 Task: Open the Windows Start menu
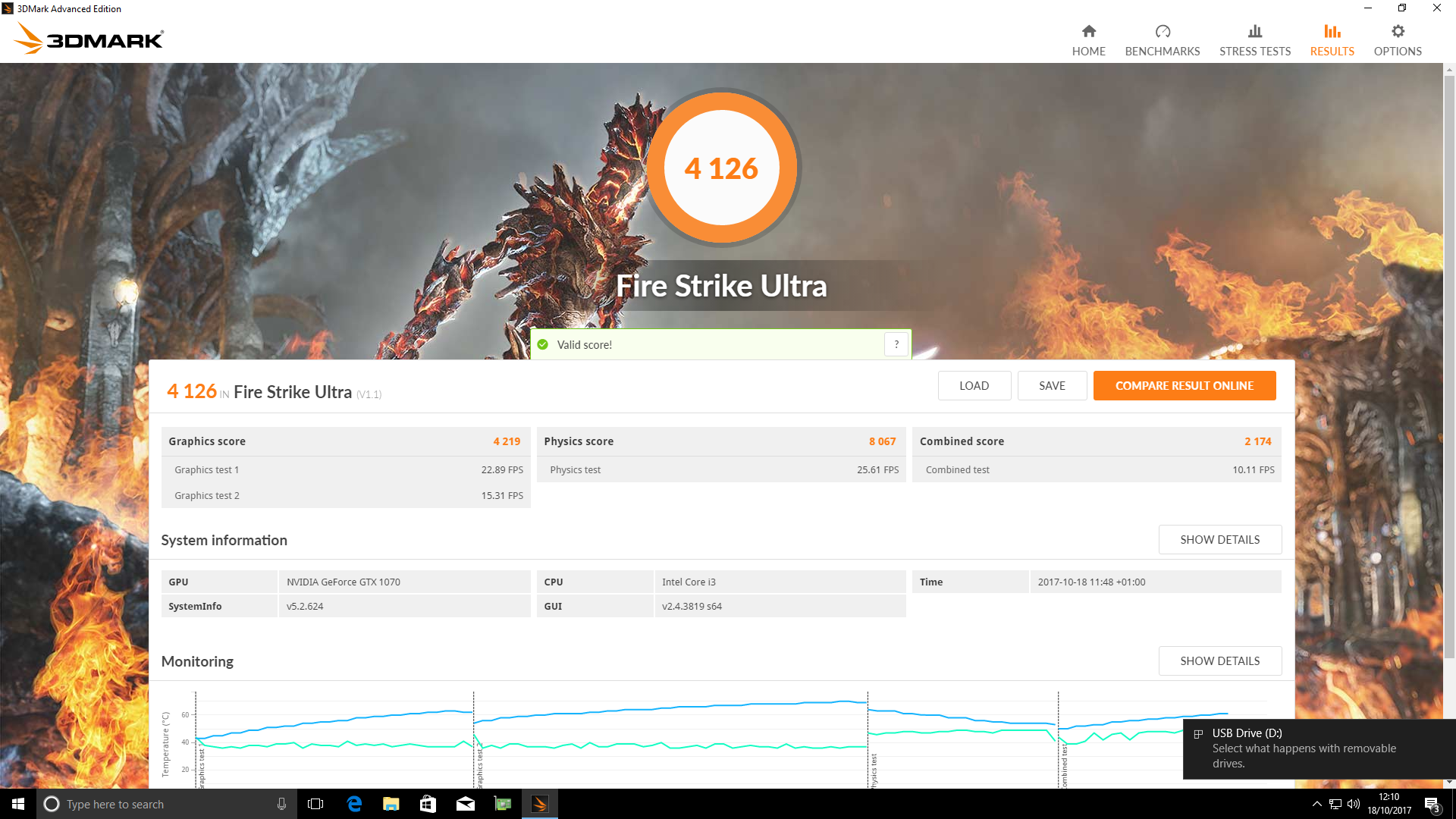click(x=18, y=804)
